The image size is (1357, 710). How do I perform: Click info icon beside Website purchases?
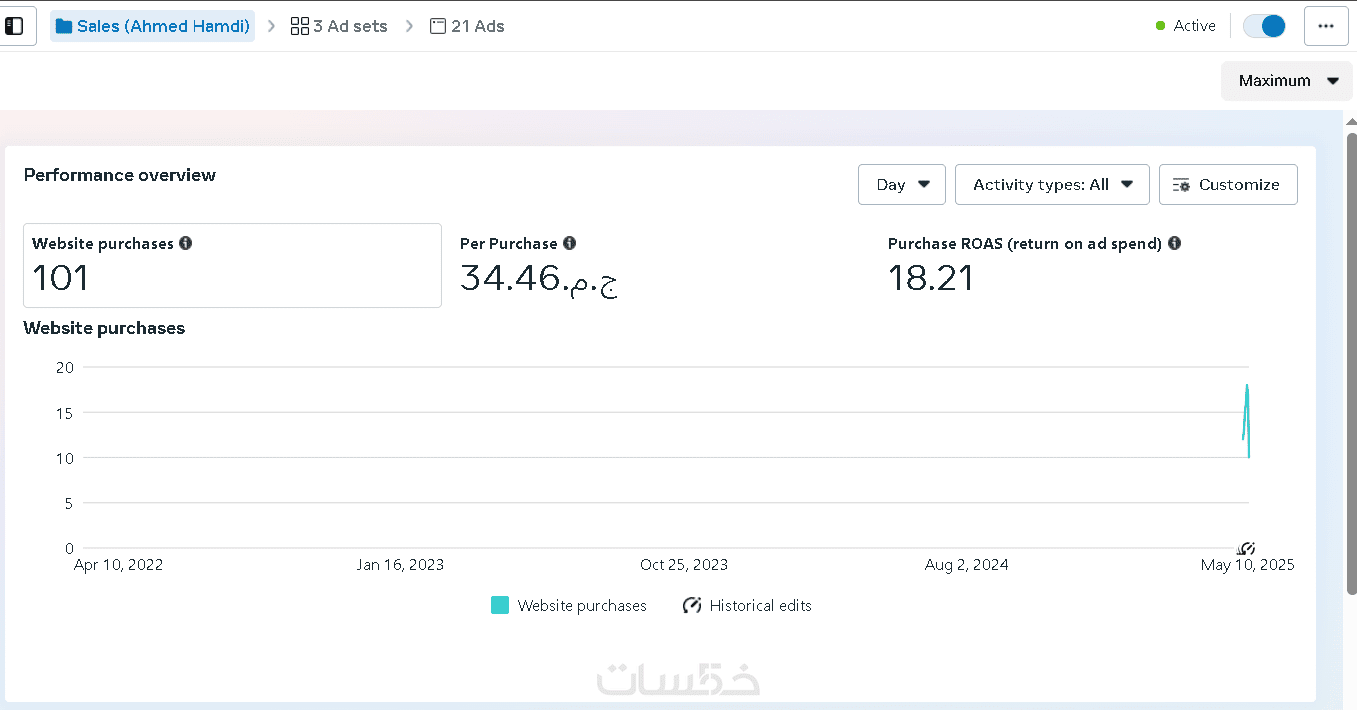point(185,243)
